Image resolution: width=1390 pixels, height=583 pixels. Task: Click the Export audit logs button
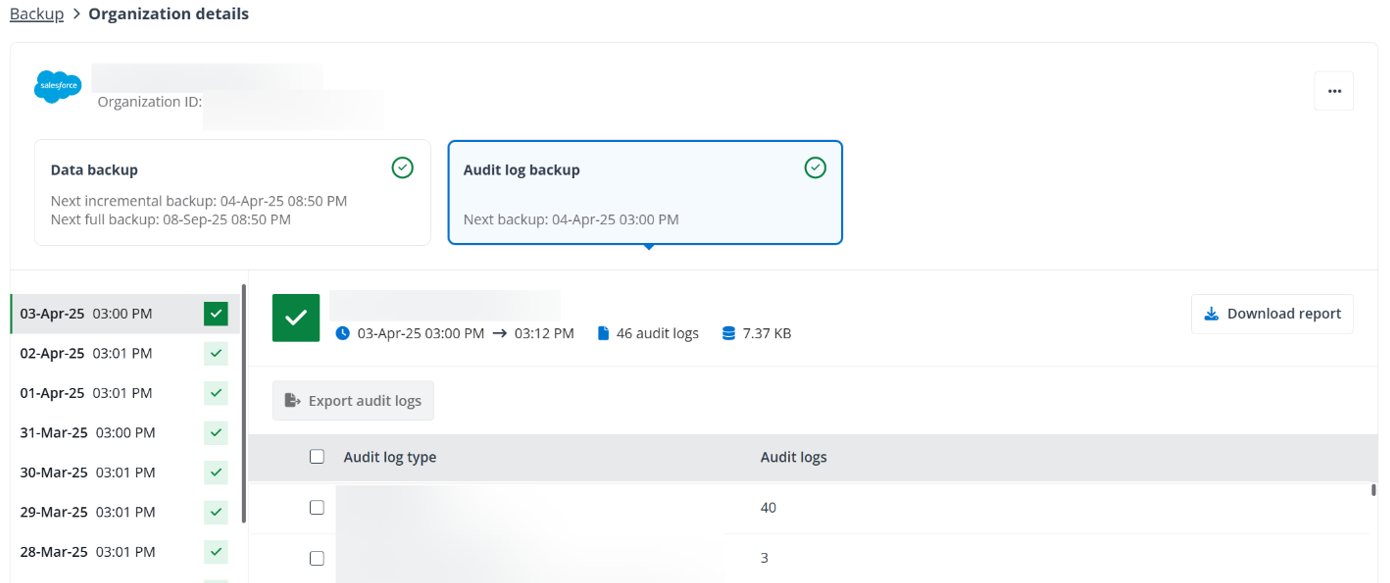pos(353,400)
